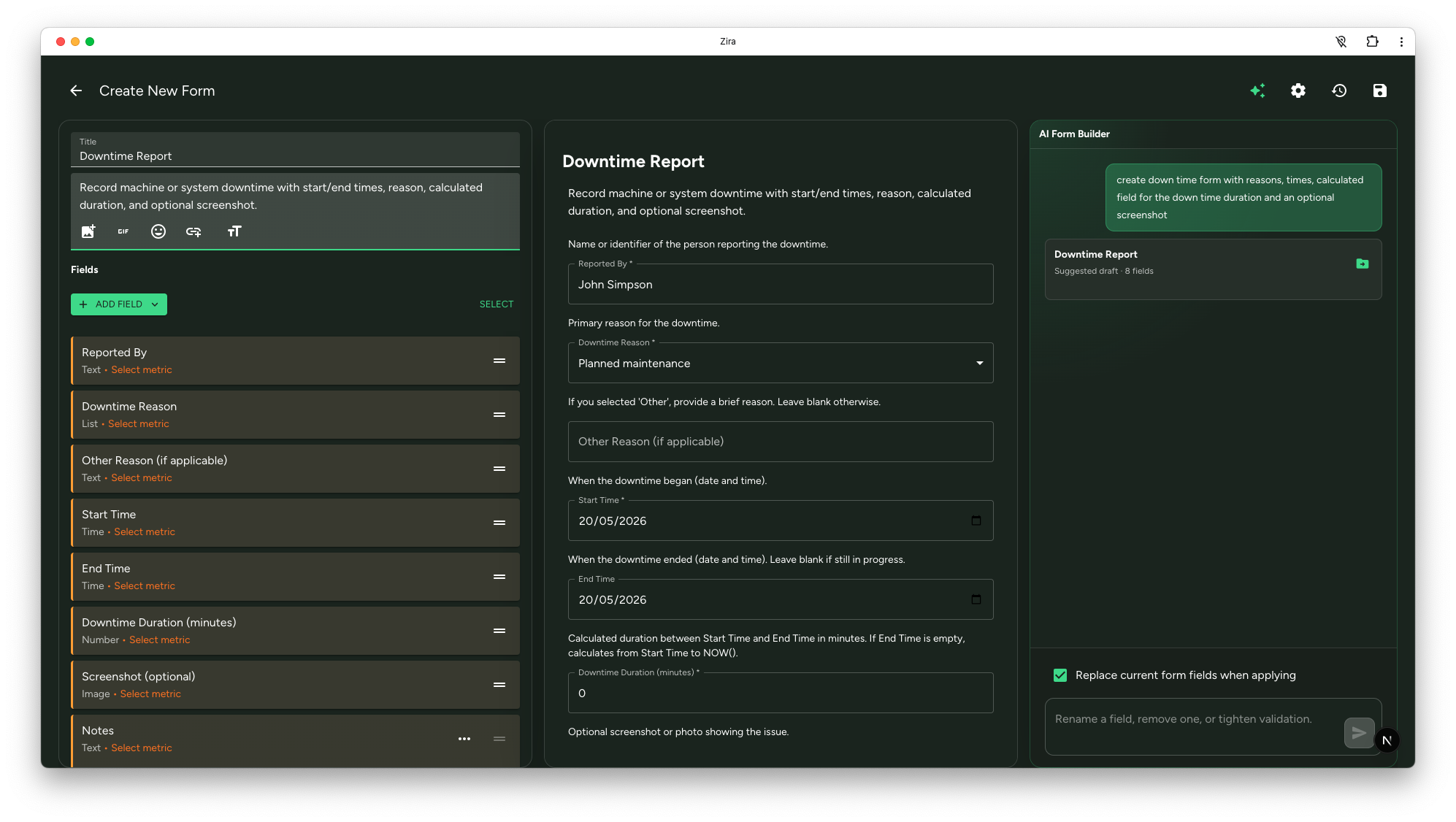Click the round N avatar badge

[x=1387, y=740]
